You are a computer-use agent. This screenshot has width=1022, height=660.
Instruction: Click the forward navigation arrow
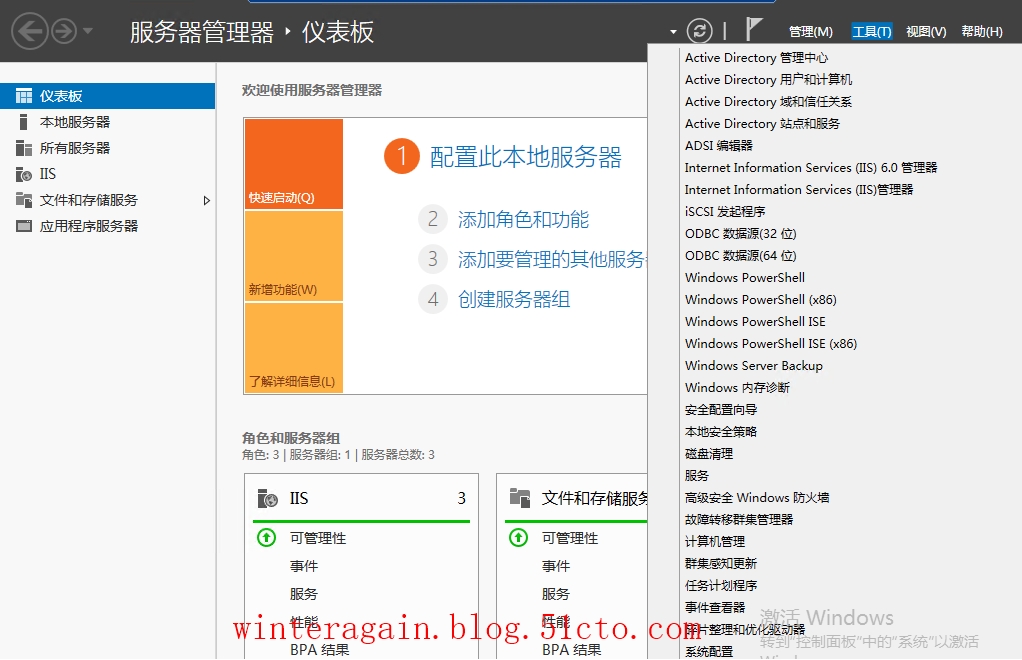coord(64,31)
